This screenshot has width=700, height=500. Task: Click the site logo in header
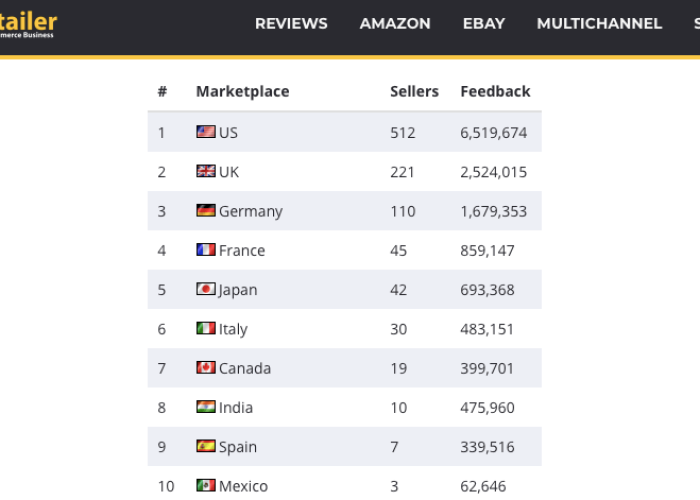click(x=28, y=25)
